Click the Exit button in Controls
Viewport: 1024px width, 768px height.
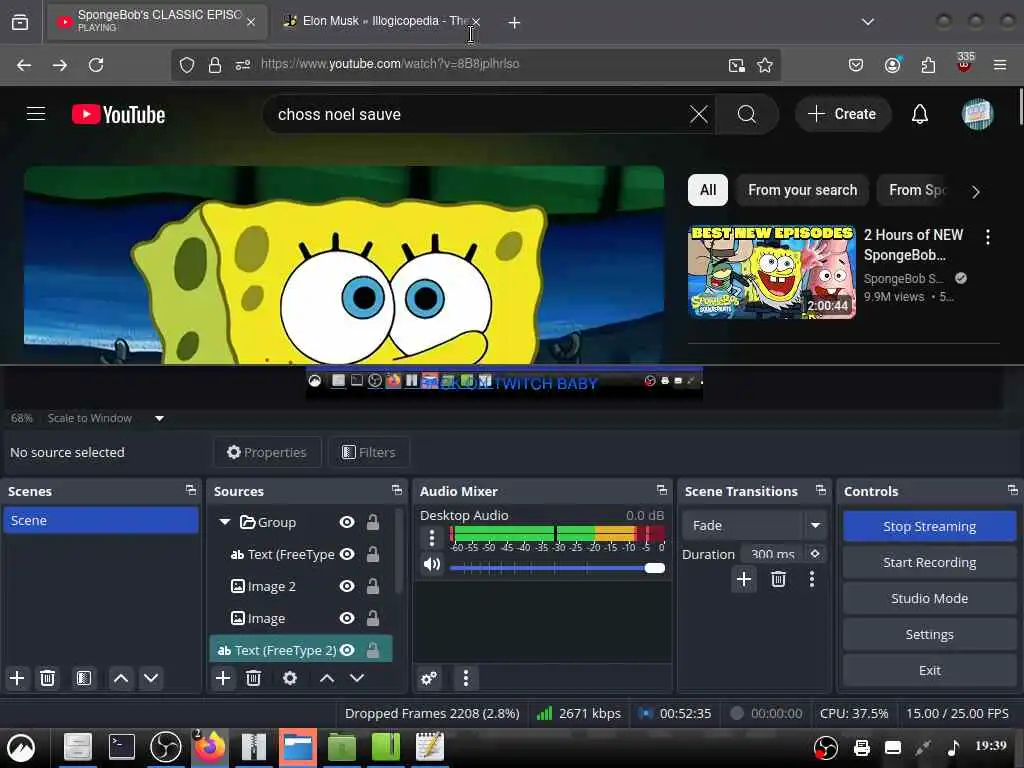[x=929, y=670]
